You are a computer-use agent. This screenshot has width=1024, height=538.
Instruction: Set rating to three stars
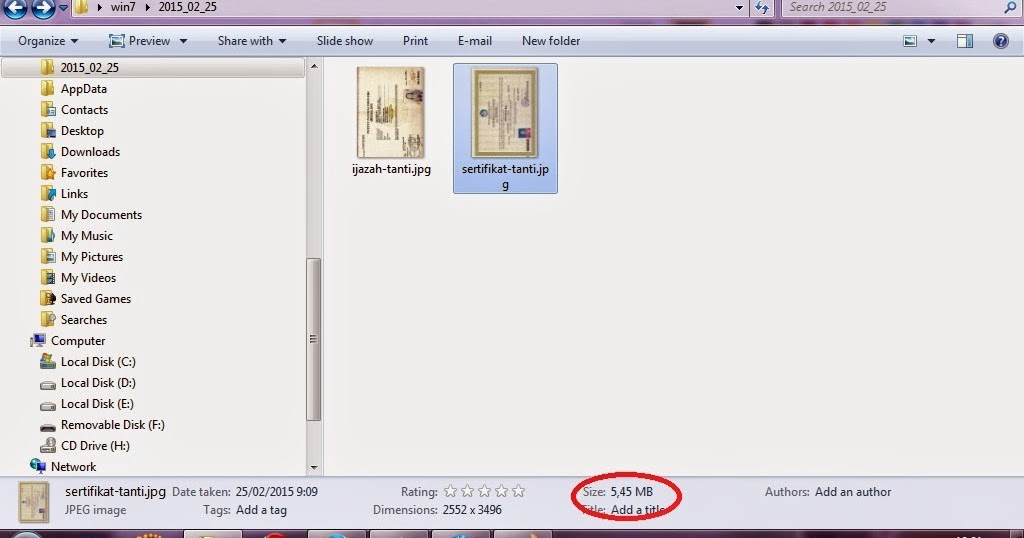485,491
